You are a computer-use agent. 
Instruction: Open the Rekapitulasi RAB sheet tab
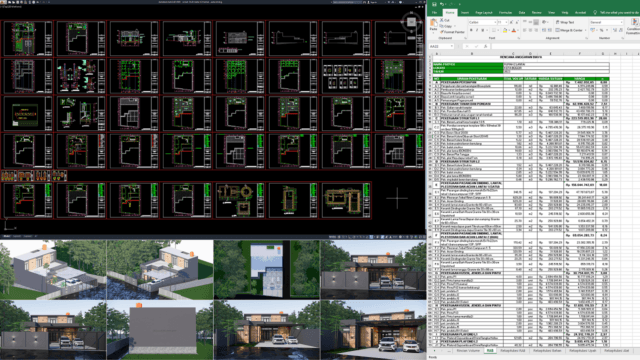(513, 351)
